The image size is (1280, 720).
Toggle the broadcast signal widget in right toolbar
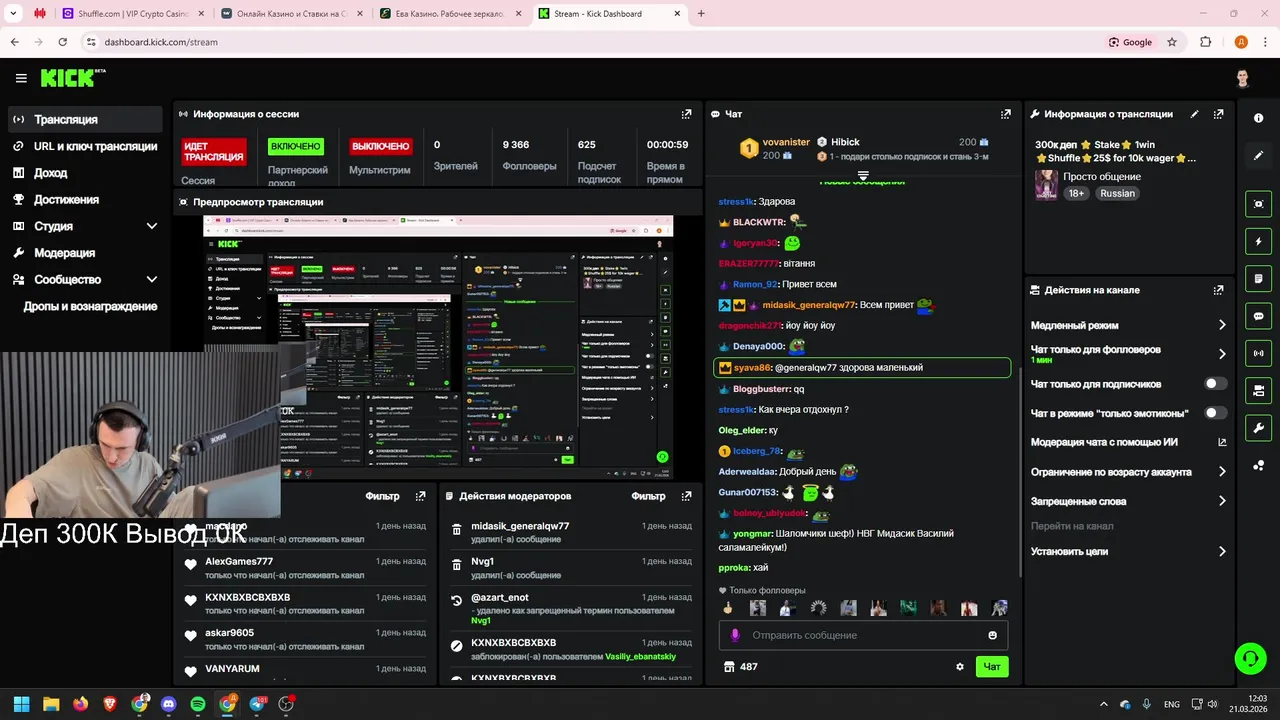tap(1258, 353)
